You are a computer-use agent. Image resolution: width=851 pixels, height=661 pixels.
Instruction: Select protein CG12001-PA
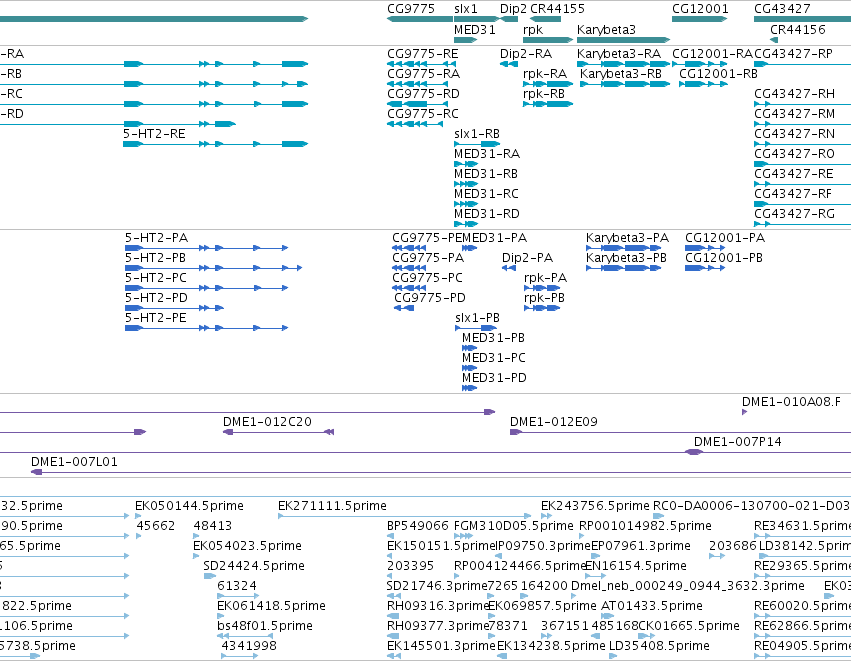[x=705, y=248]
